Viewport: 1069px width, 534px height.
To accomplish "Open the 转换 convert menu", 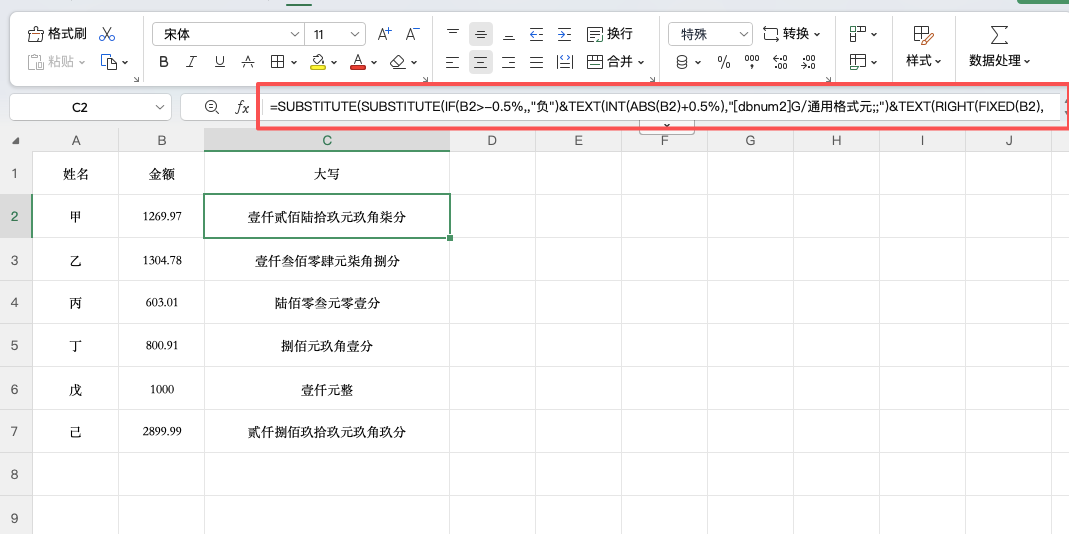I will click(792, 34).
